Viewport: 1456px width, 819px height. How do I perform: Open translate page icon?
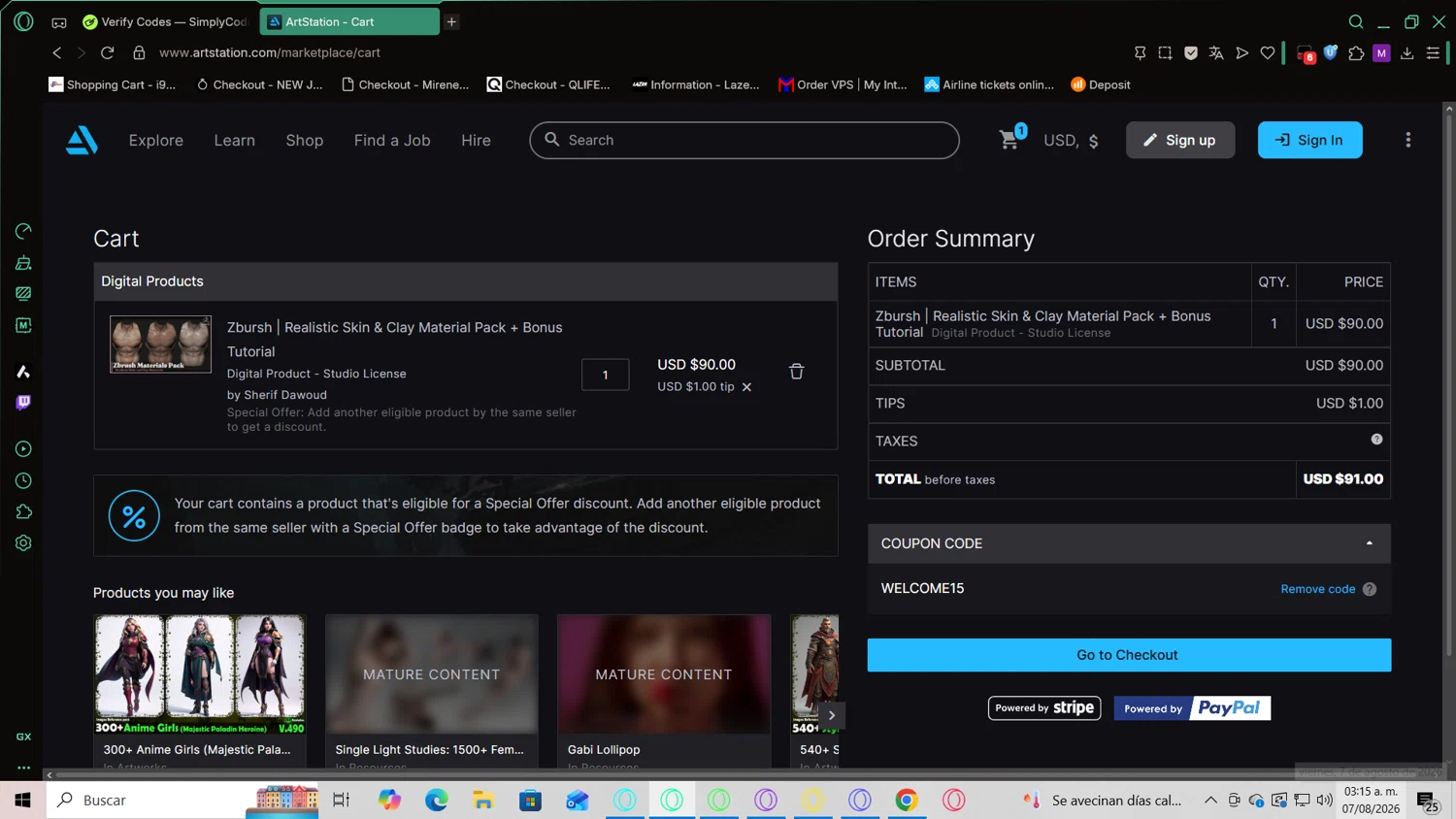click(1216, 53)
